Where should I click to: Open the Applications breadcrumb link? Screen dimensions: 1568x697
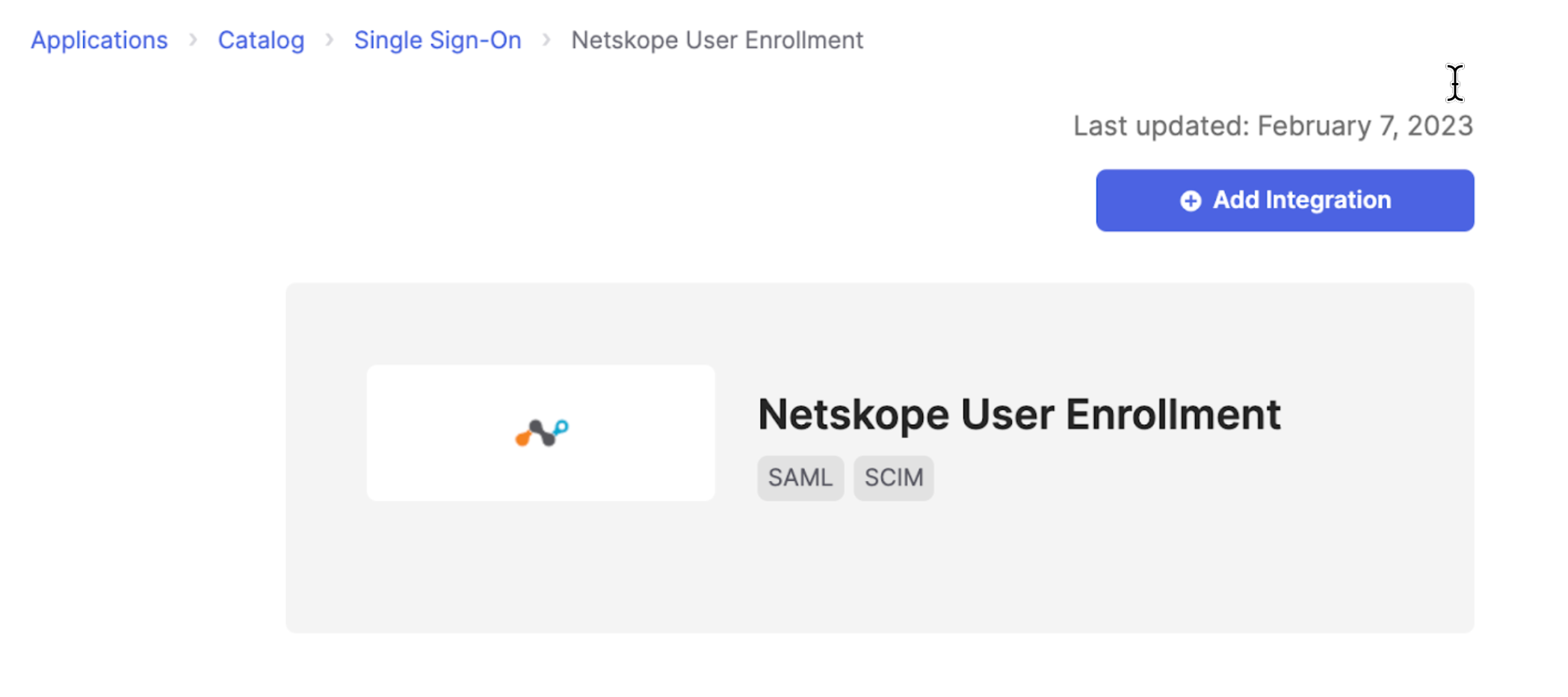pyautogui.click(x=99, y=40)
